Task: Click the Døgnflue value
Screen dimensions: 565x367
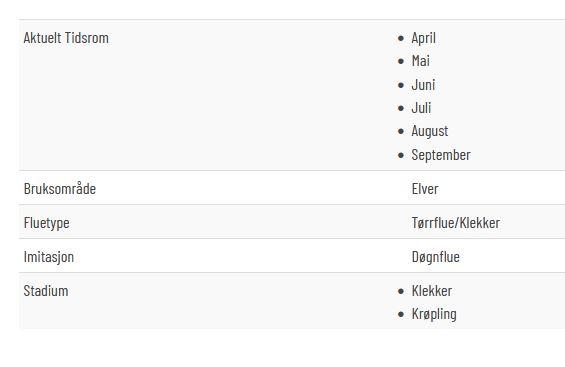Action: [436, 257]
